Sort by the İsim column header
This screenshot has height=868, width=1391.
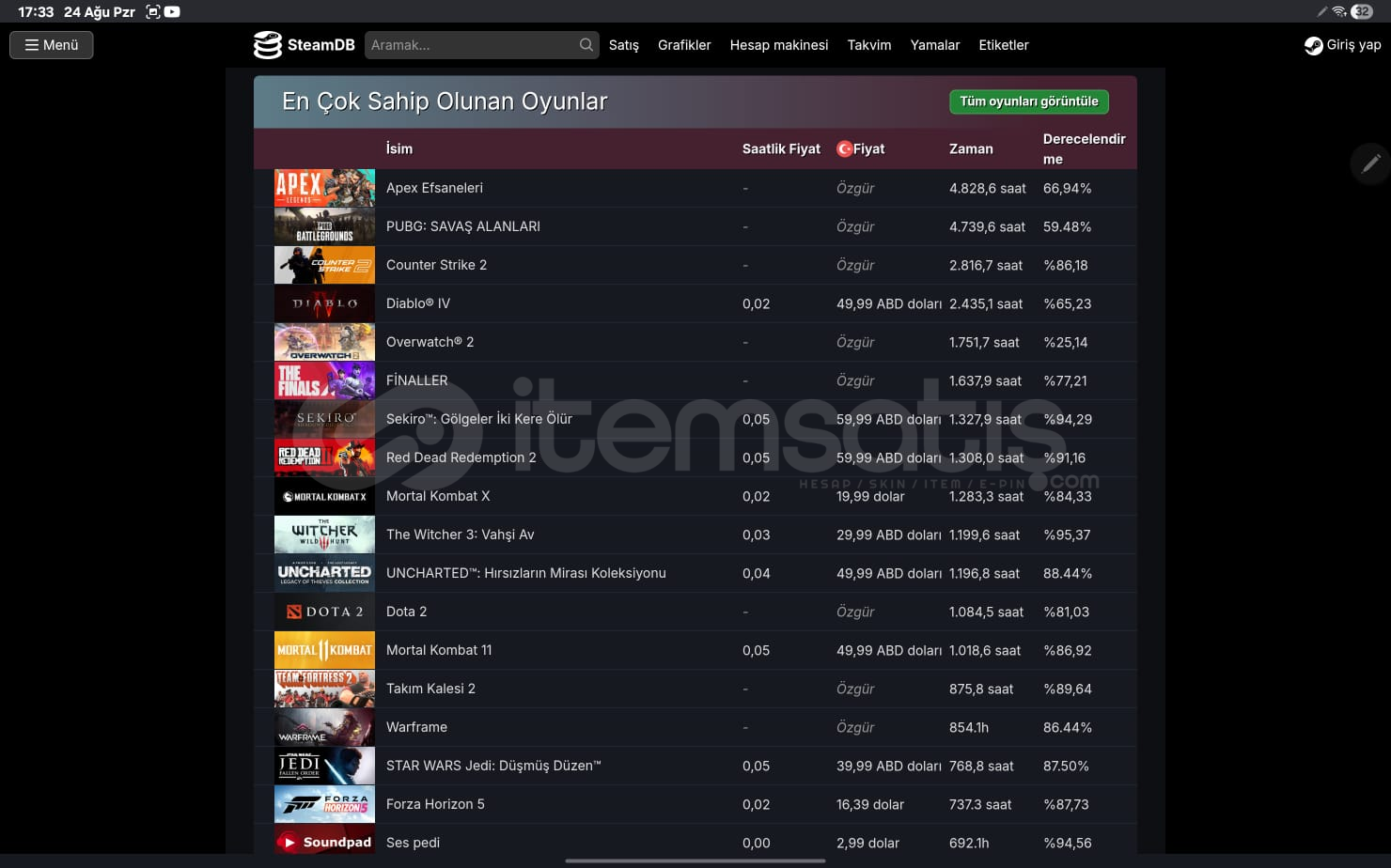(399, 148)
